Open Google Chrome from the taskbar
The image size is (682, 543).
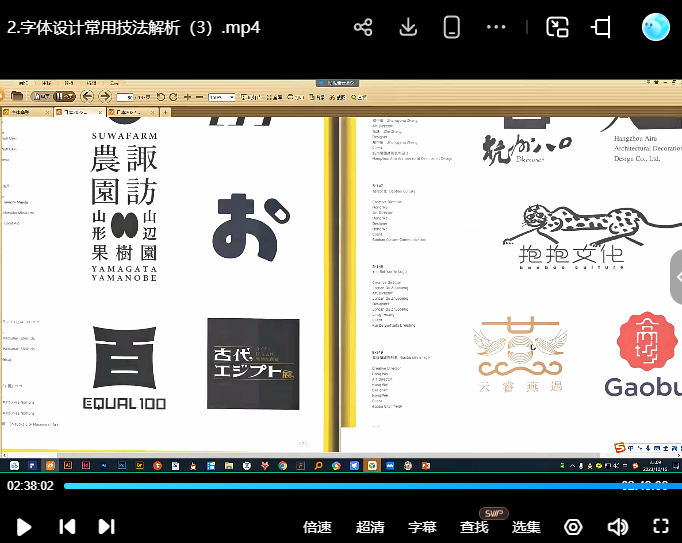(x=282, y=466)
